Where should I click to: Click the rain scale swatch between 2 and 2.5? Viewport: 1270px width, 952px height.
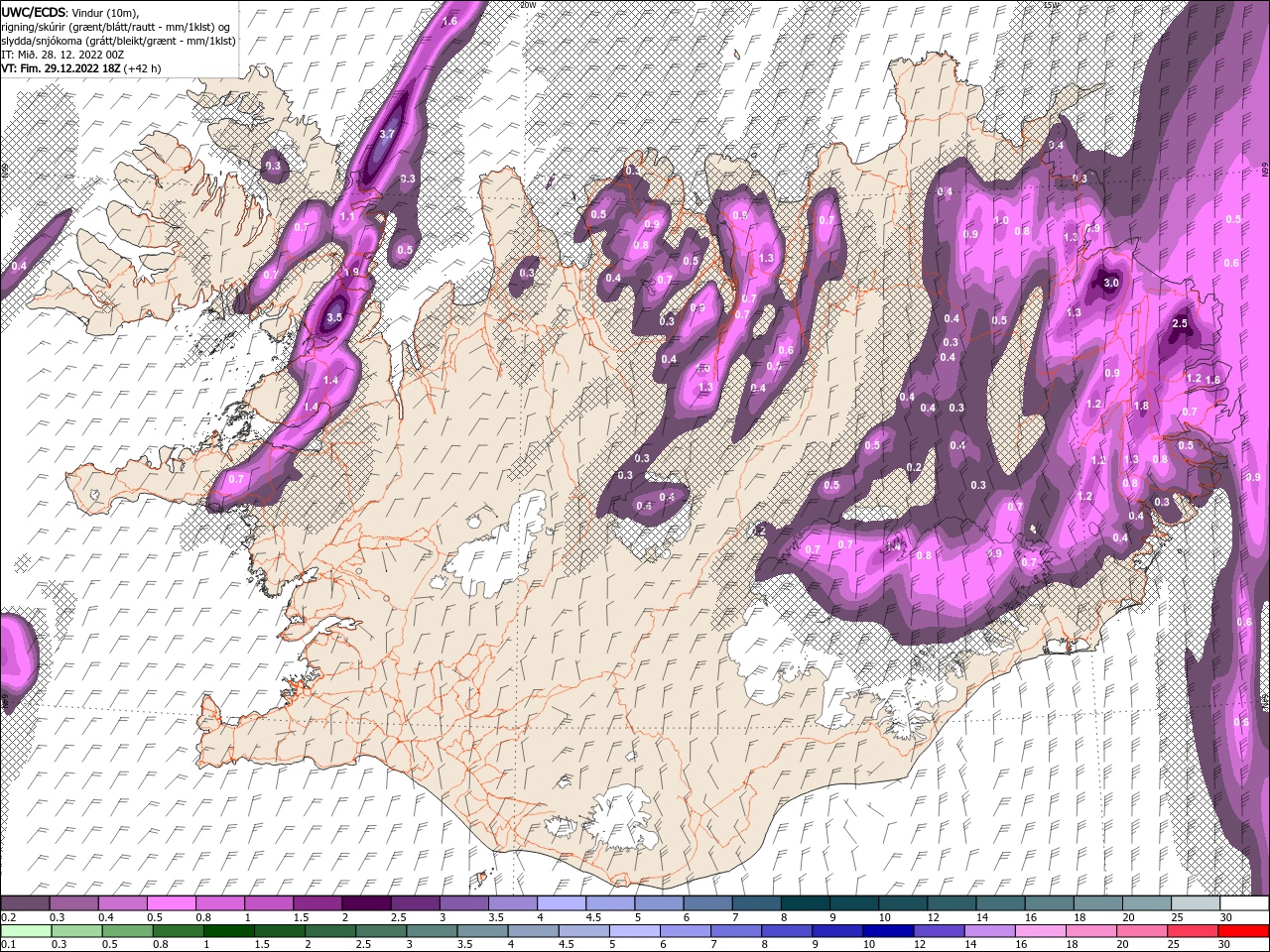point(331,931)
